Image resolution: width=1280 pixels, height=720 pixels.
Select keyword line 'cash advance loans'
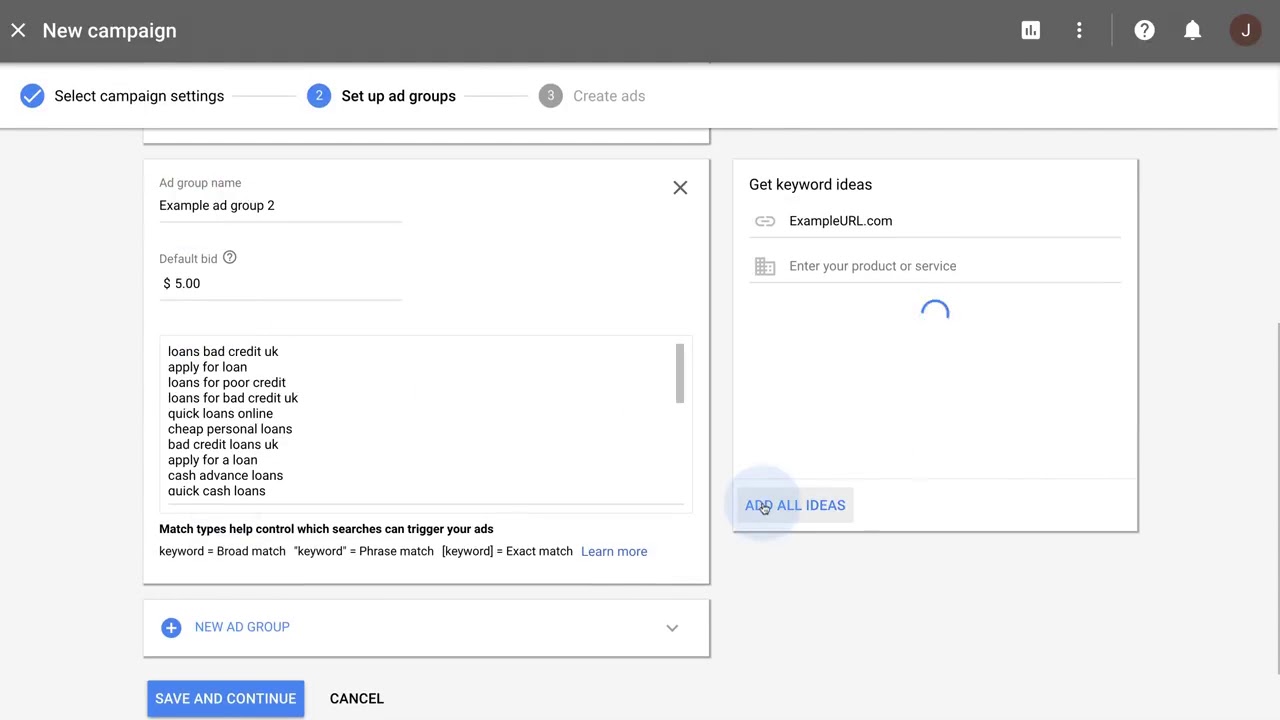tap(225, 476)
